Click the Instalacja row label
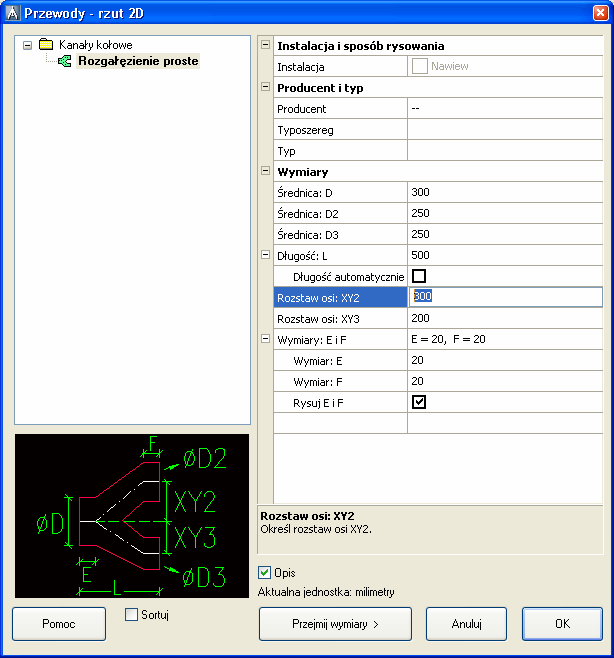The image size is (614, 658). click(x=300, y=67)
